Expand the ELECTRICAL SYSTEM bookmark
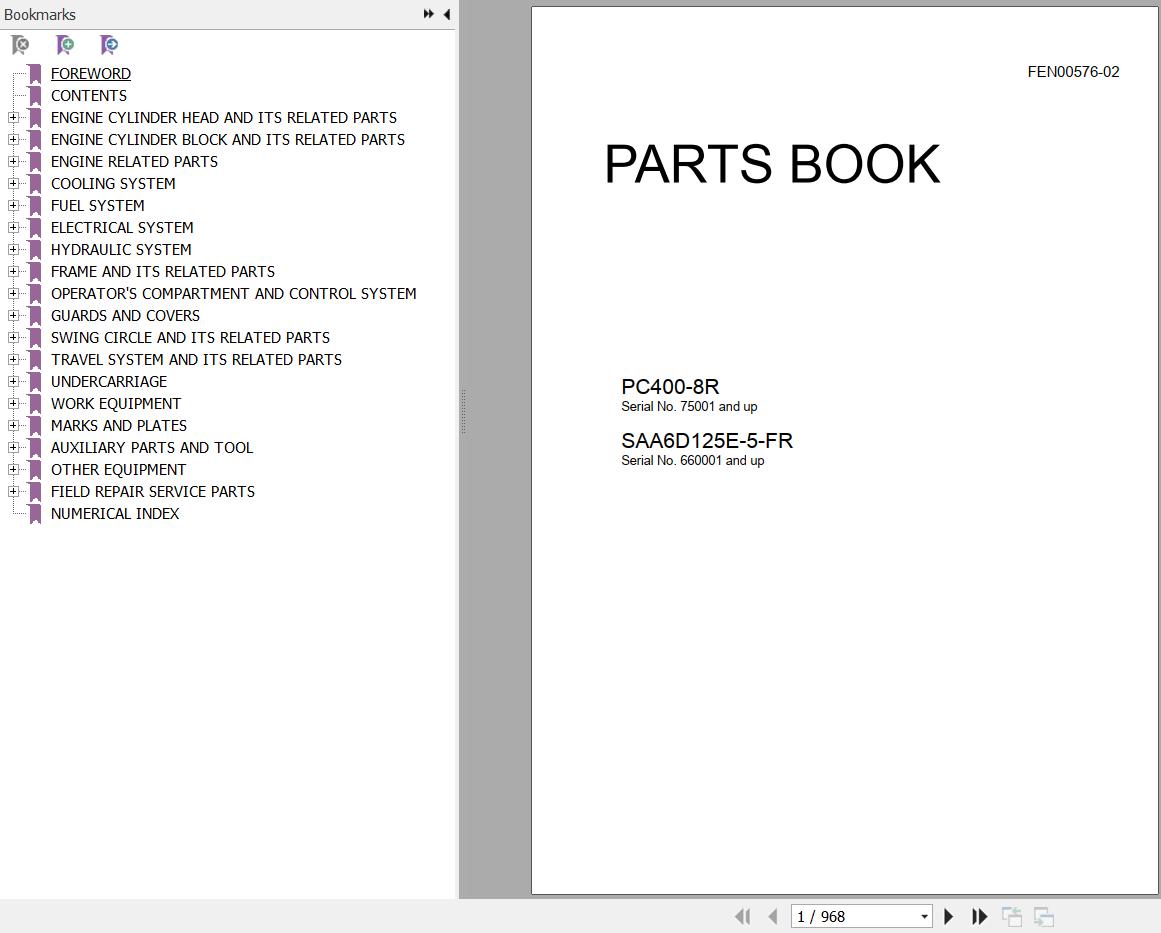 [x=13, y=228]
